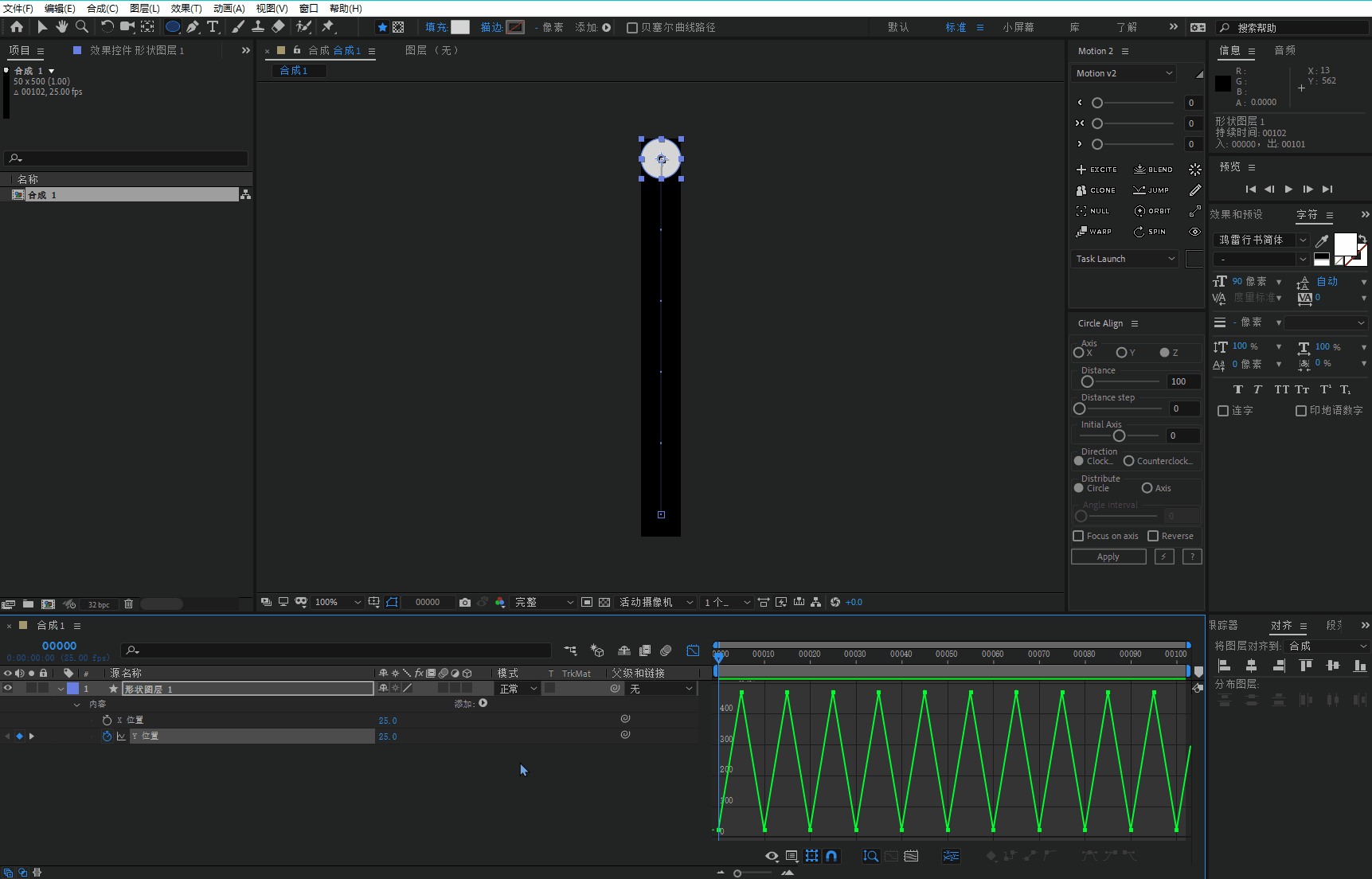The width and height of the screenshot is (1372, 879).
Task: Select the Type (T) tool
Action: 213,27
